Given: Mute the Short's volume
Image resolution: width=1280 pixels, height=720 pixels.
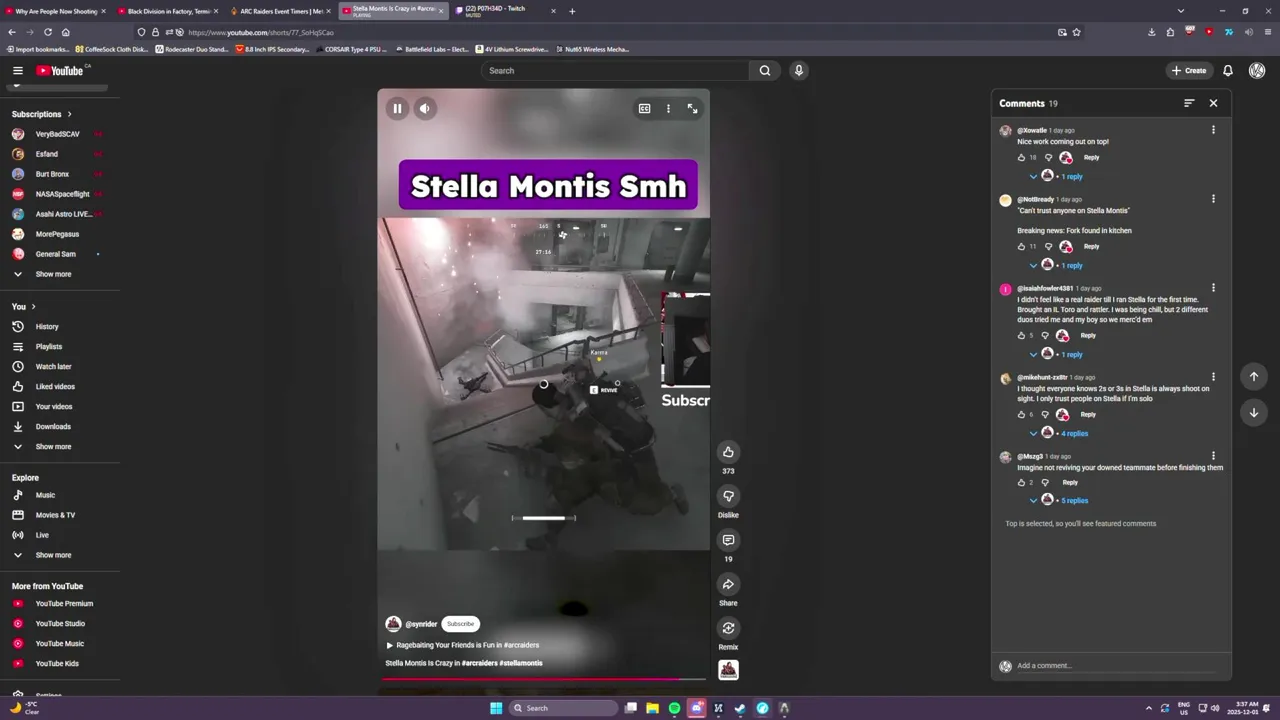Looking at the screenshot, I should click(425, 108).
